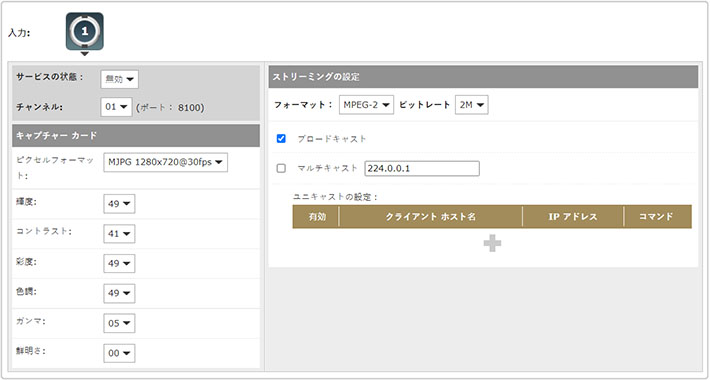Screen dimensions: 710x380
Task: Click the plus icon to add unicast client
Action: point(492,244)
